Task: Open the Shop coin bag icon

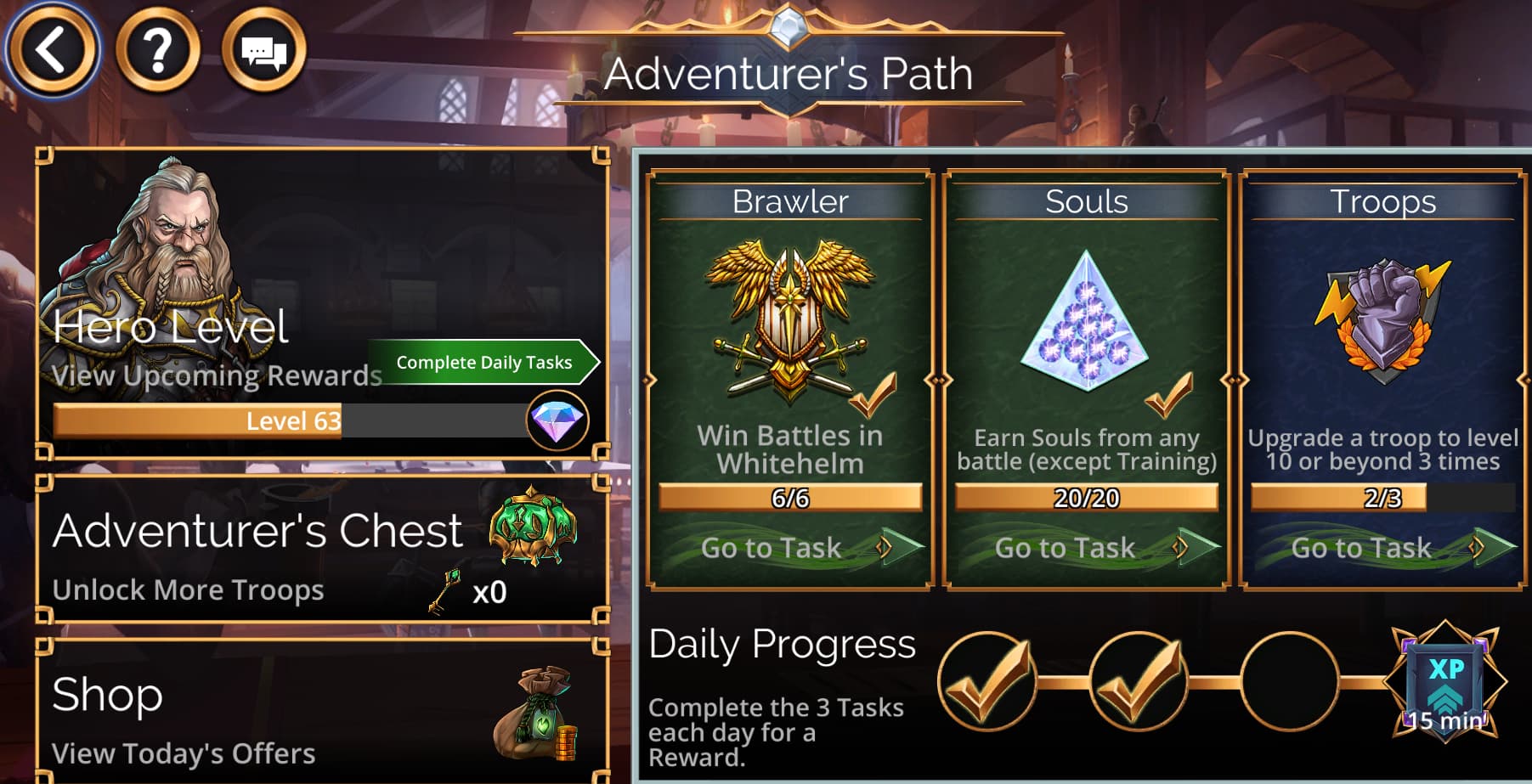Action: (536, 713)
